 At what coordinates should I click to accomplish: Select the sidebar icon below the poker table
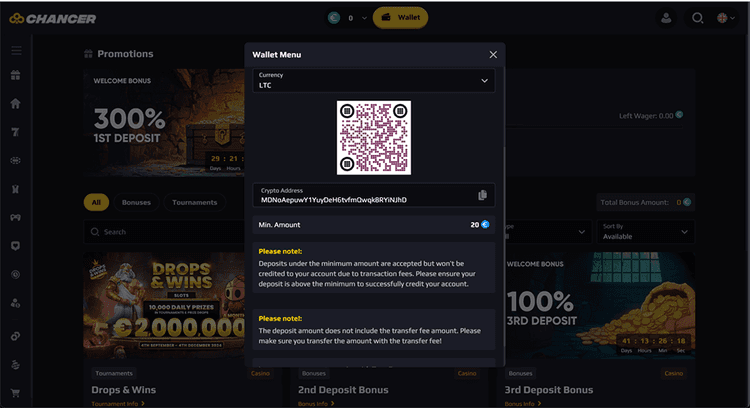click(16, 189)
